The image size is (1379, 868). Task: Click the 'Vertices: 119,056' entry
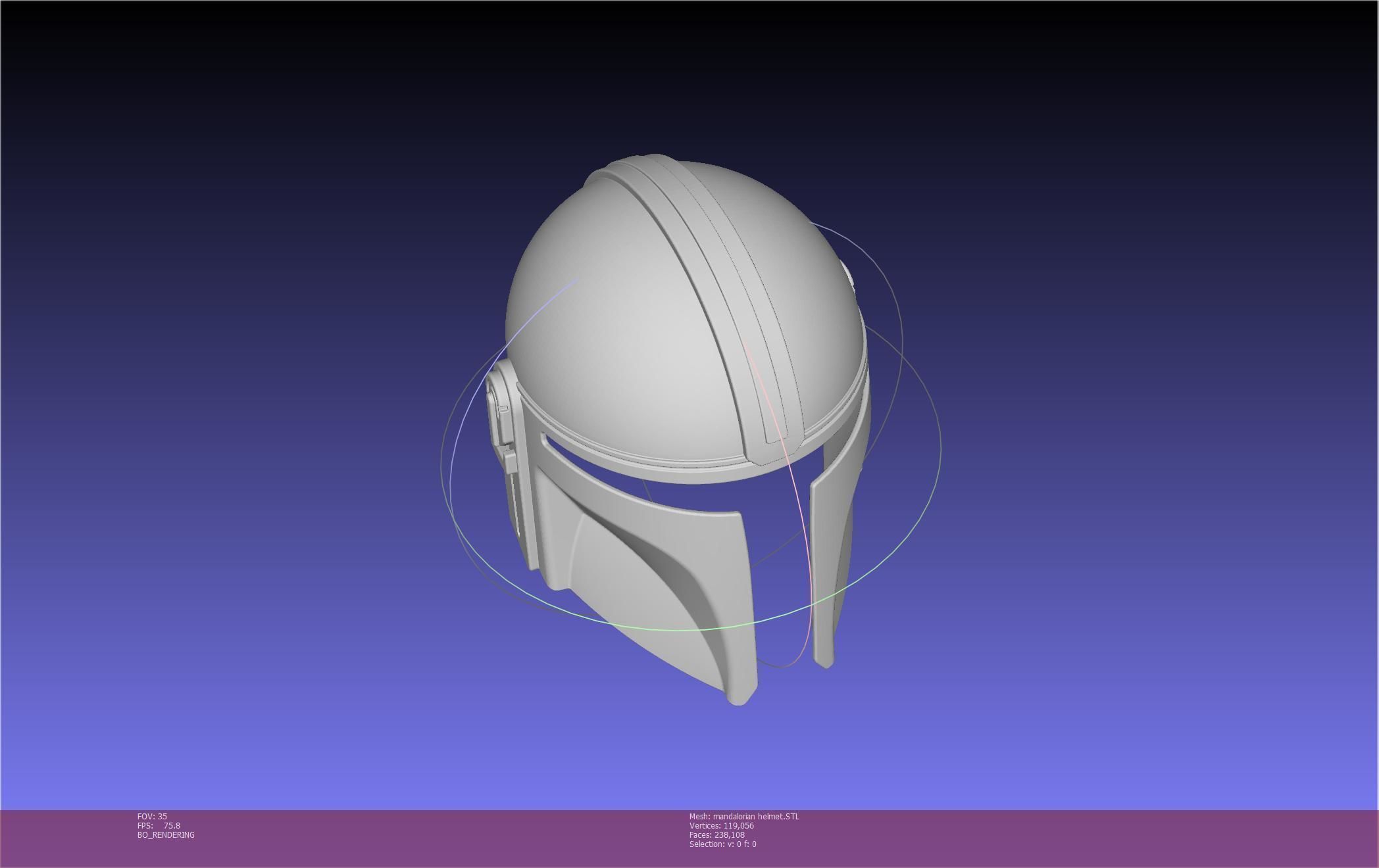pos(721,825)
